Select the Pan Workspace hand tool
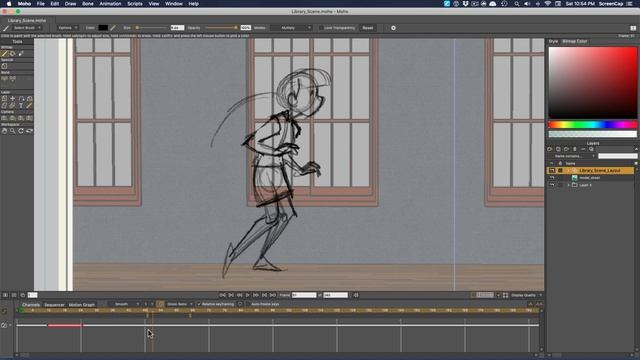This screenshot has width=640, height=360. click(4, 131)
